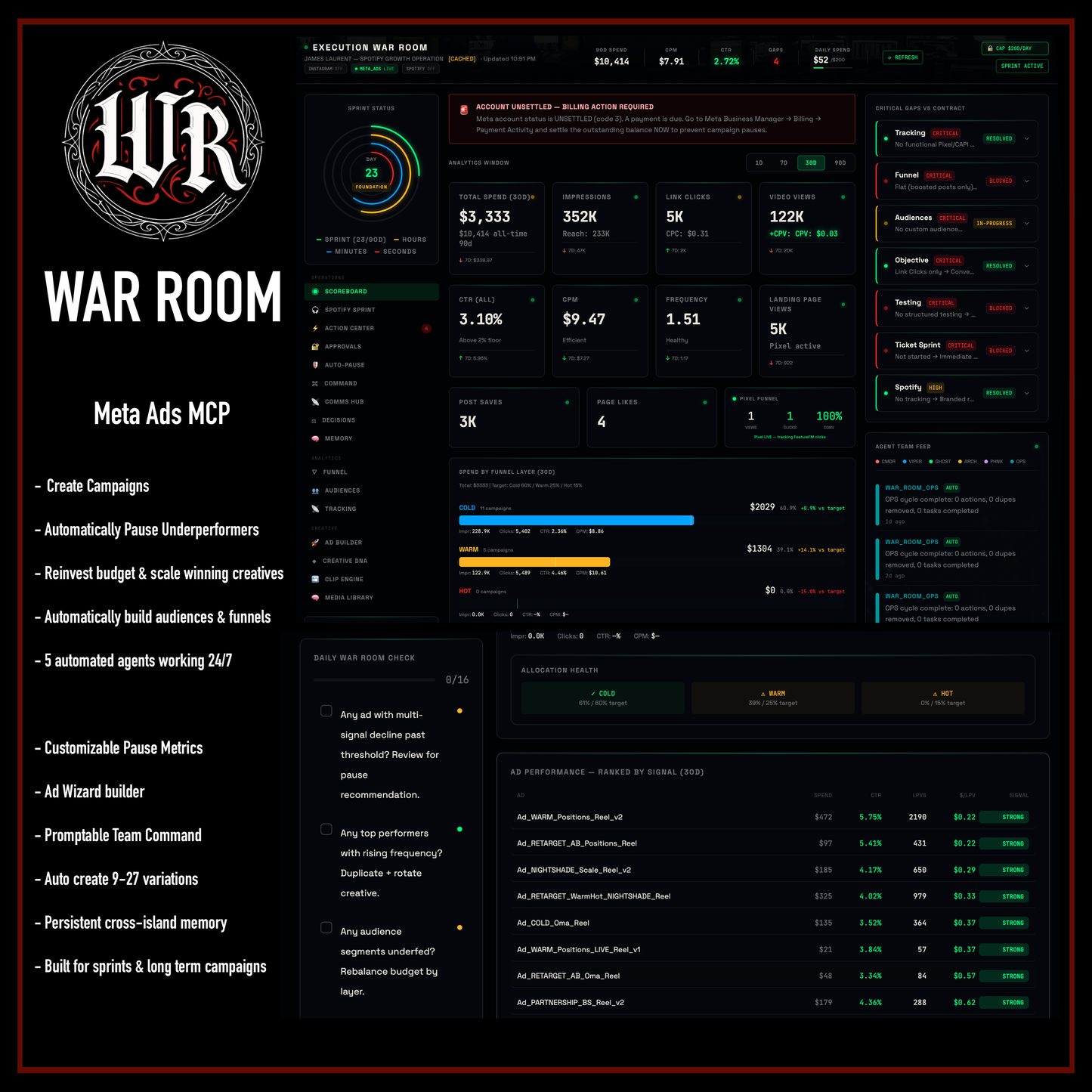
Task: Click the WARM warning allocation tile
Action: pos(773,698)
